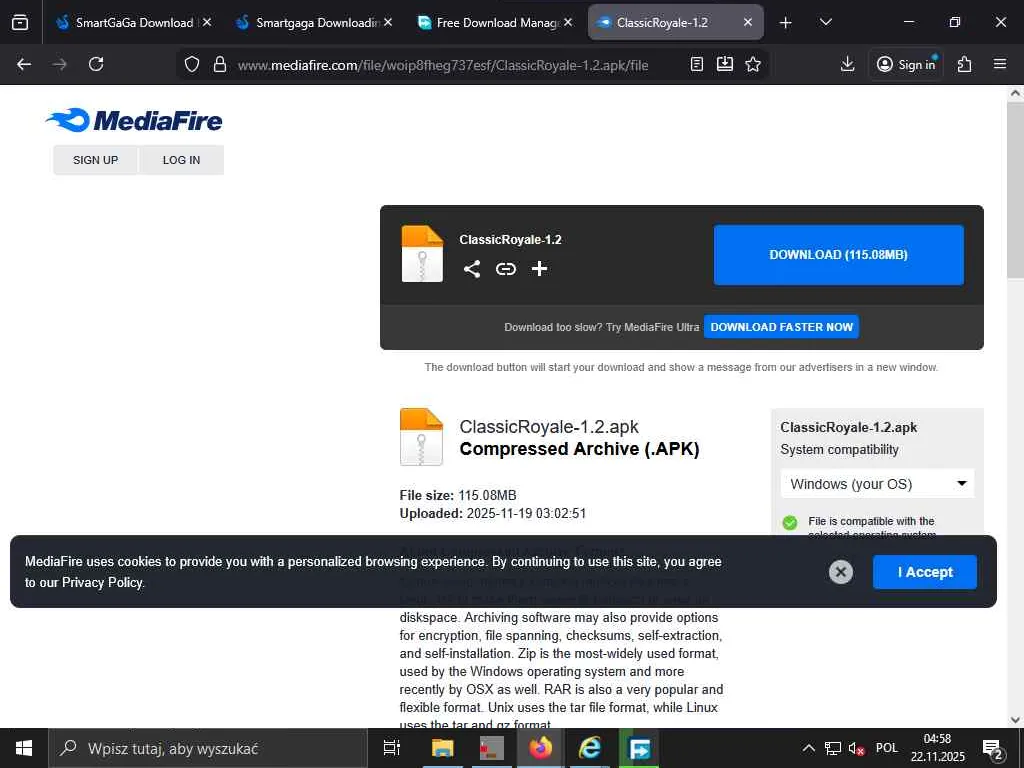
Task: Click scrollbar down arrow
Action: click(x=1015, y=720)
